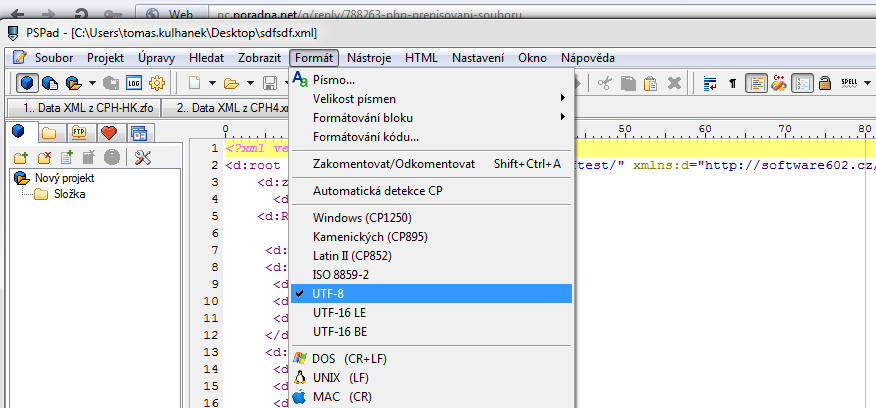
Task: Click the browser back arrow behind PSPad
Action: coord(18,15)
